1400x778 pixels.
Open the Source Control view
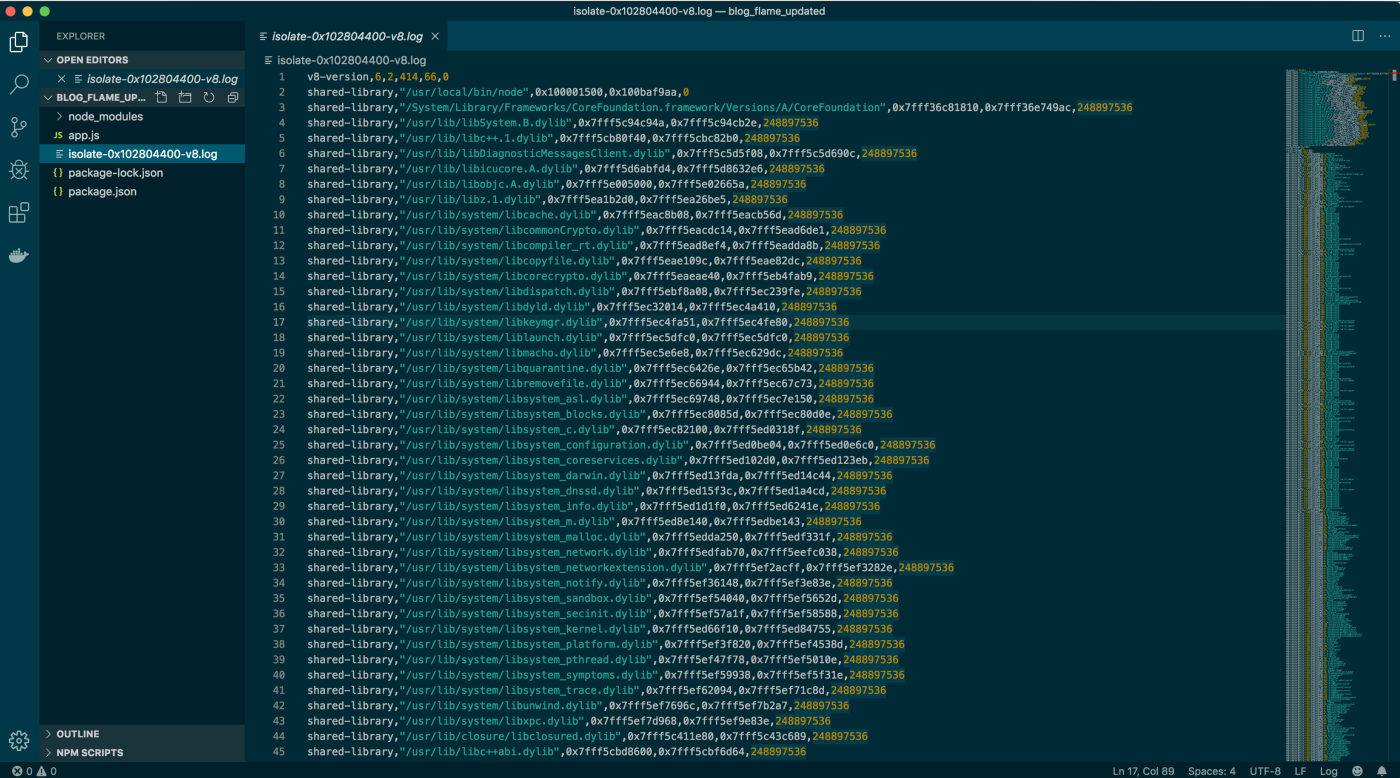pyautogui.click(x=19, y=127)
